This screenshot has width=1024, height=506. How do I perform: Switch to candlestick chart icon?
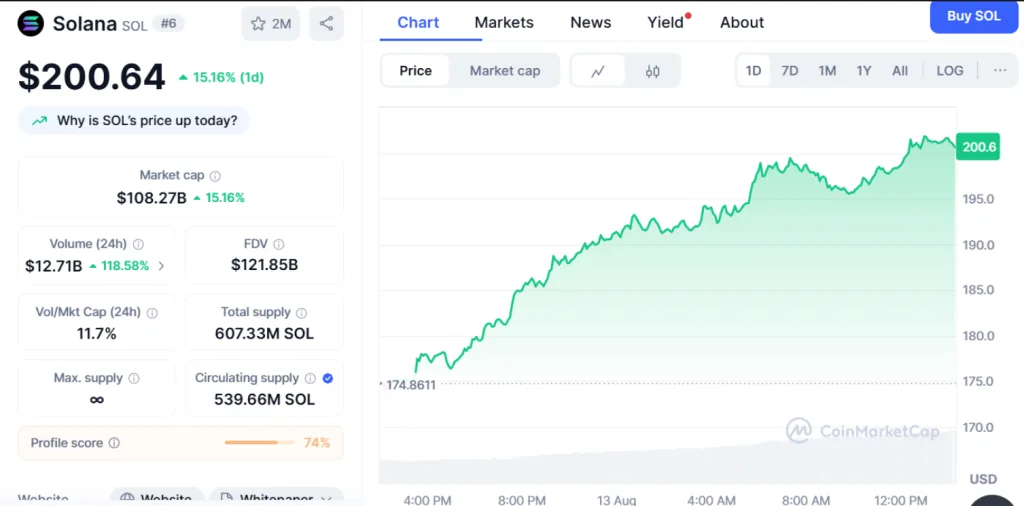pyautogui.click(x=652, y=71)
